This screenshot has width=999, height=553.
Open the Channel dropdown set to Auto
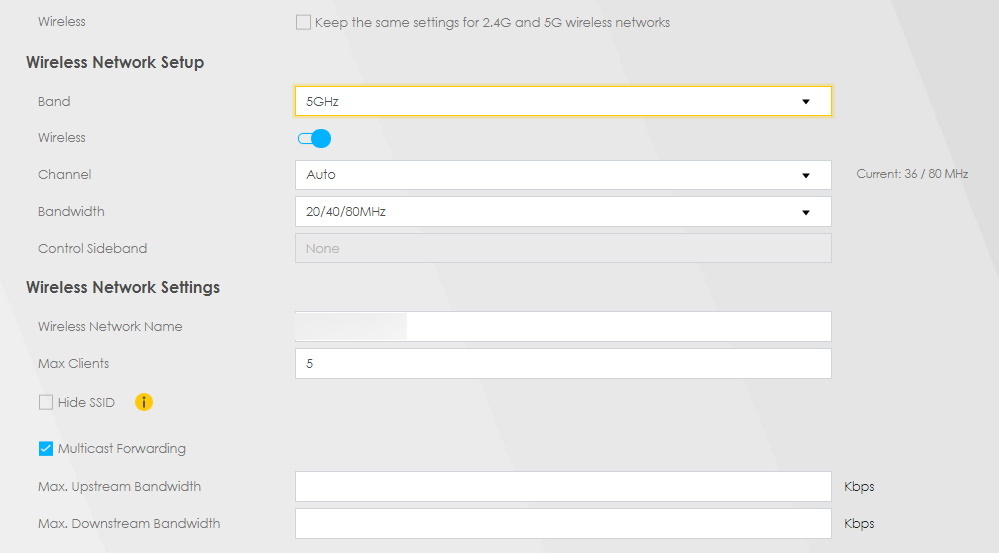coord(563,175)
